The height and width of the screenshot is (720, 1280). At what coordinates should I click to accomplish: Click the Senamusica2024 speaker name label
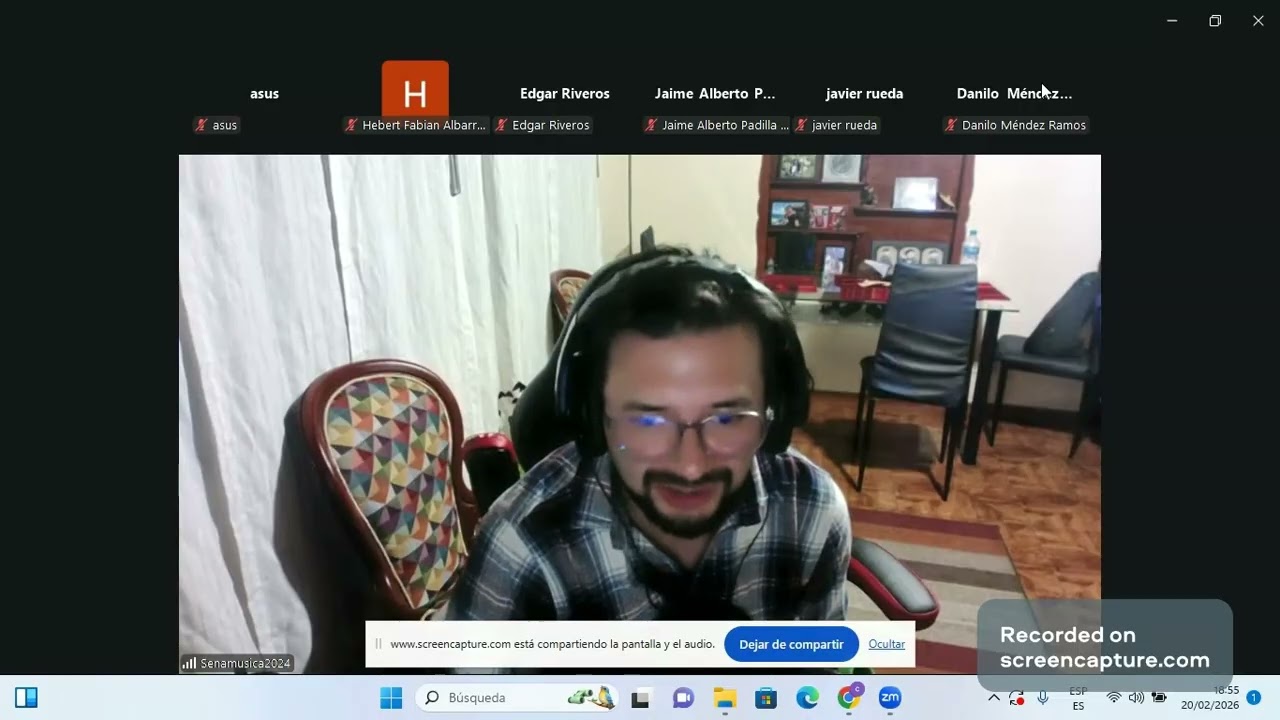pyautogui.click(x=246, y=663)
